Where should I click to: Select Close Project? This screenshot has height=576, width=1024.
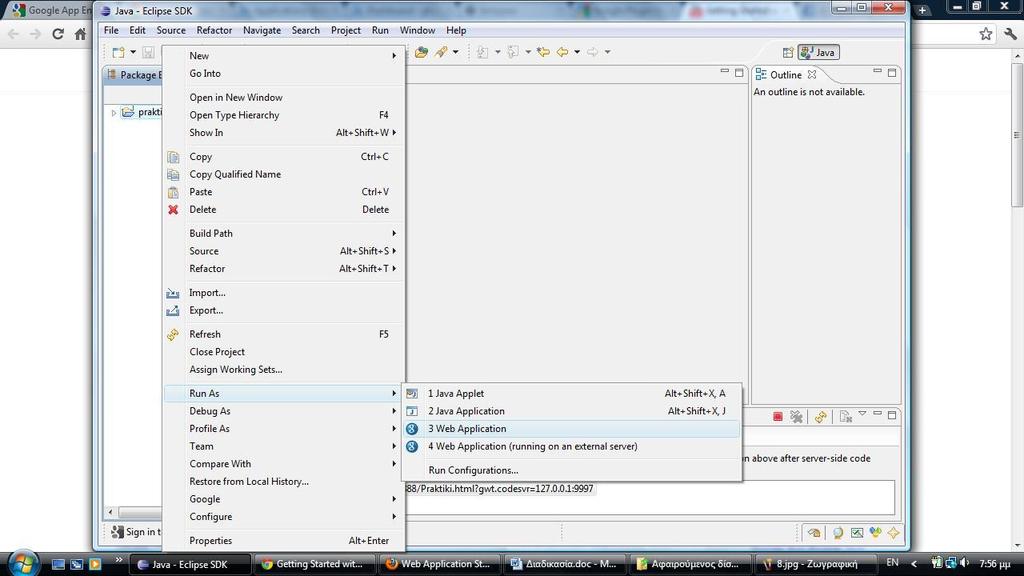(x=283, y=352)
